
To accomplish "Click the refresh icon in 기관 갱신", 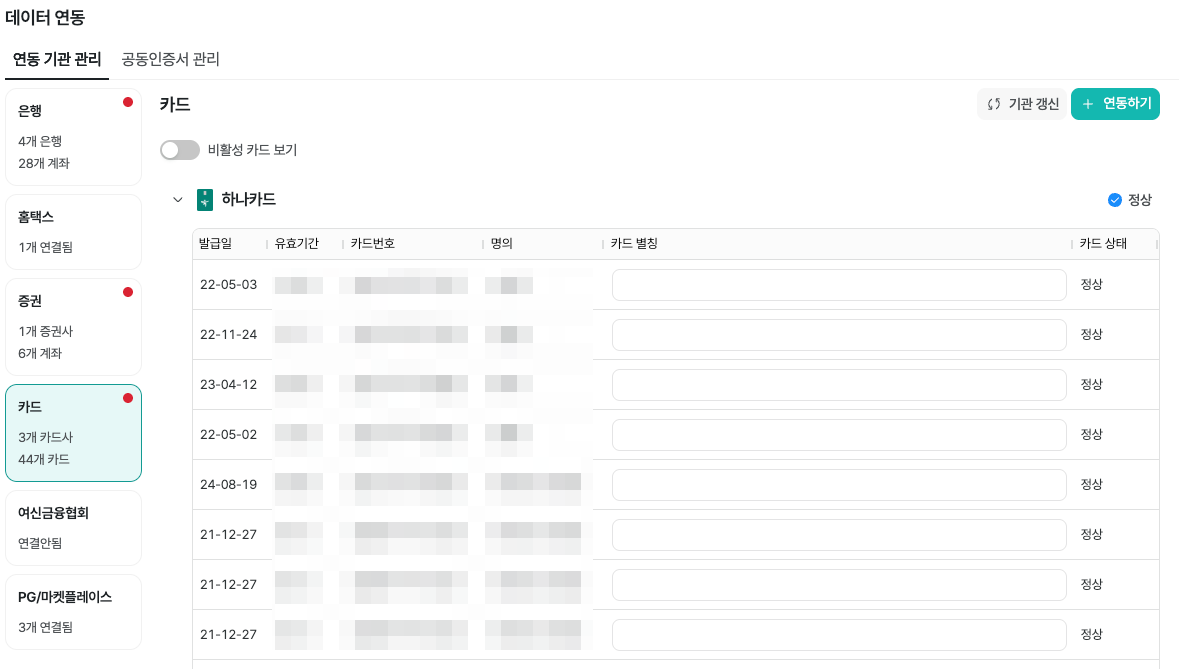I will [994, 104].
